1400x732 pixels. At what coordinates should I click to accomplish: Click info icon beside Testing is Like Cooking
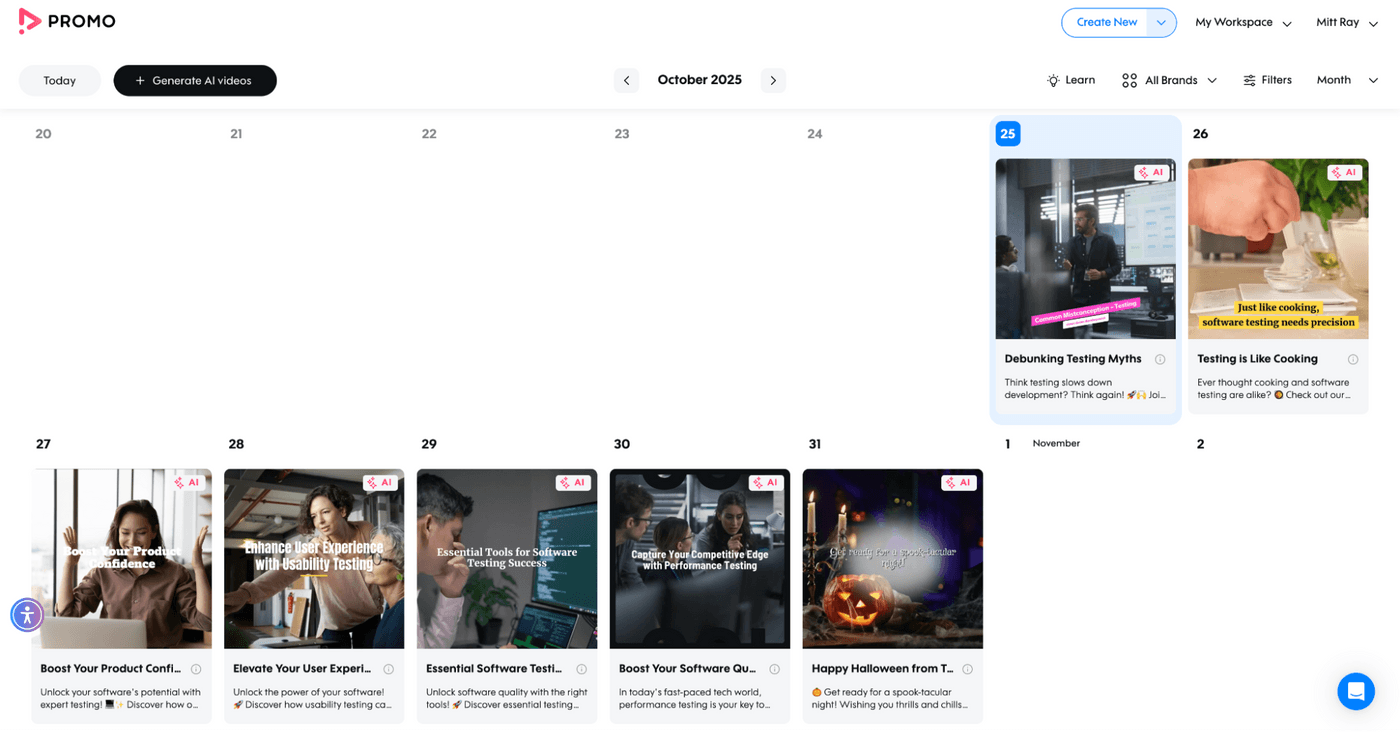[x=1353, y=359]
